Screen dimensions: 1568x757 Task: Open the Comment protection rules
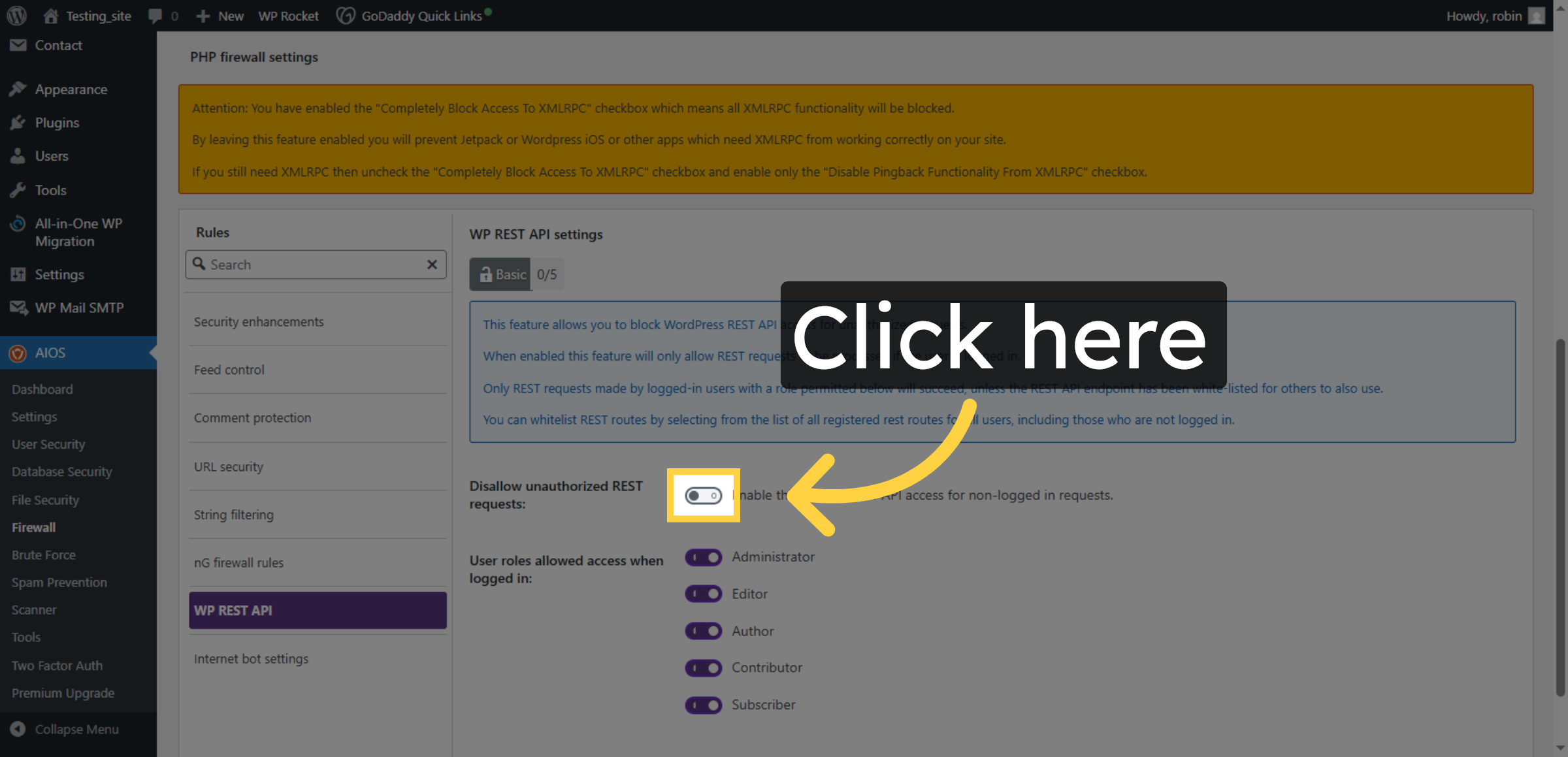pyautogui.click(x=252, y=417)
